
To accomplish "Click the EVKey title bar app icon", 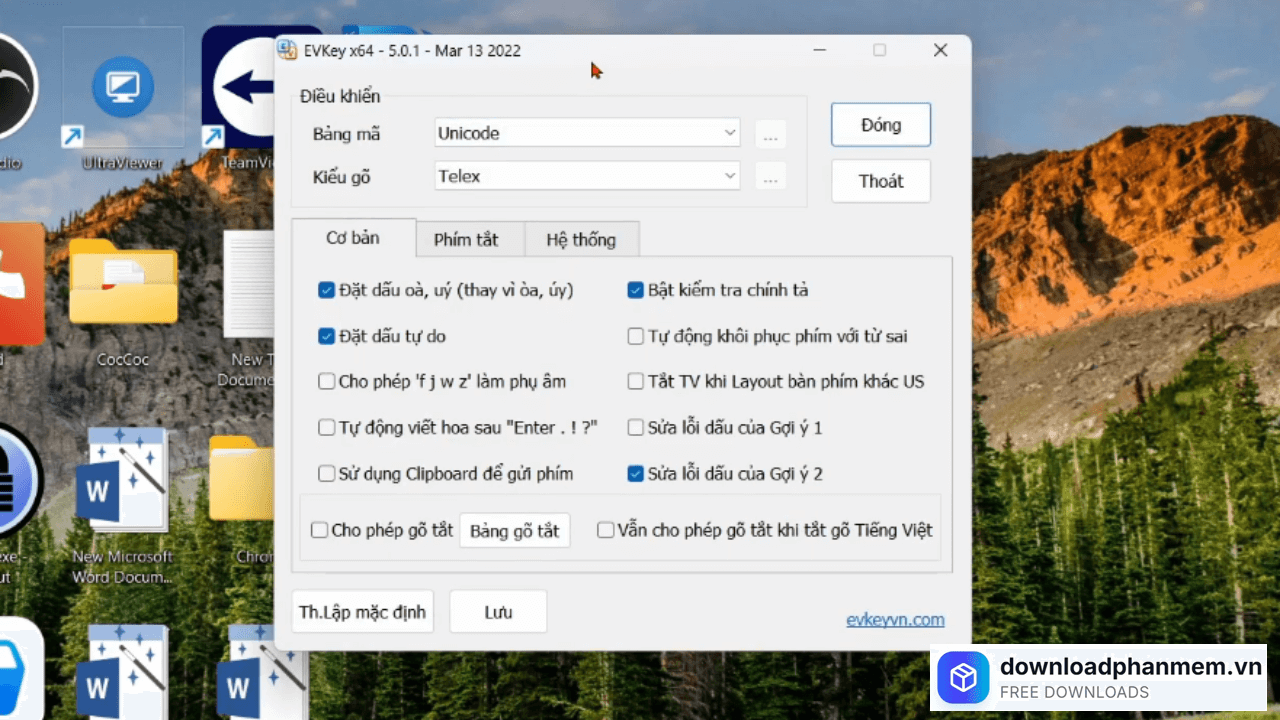I will pyautogui.click(x=286, y=50).
